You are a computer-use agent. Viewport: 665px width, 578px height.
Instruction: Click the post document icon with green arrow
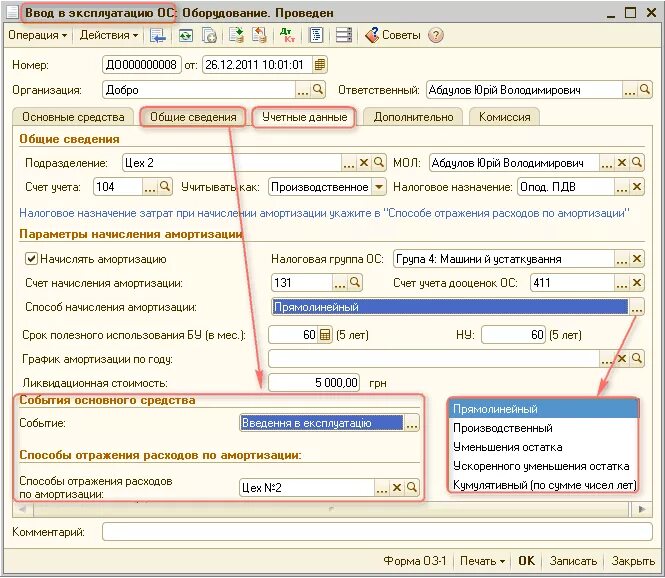coord(237,35)
